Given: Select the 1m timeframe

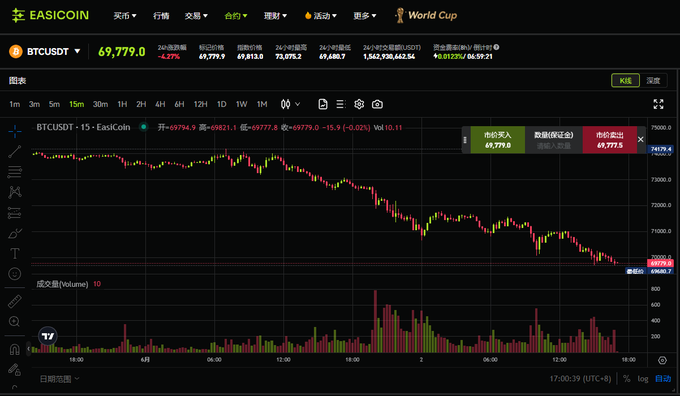Looking at the screenshot, I should (15, 104).
